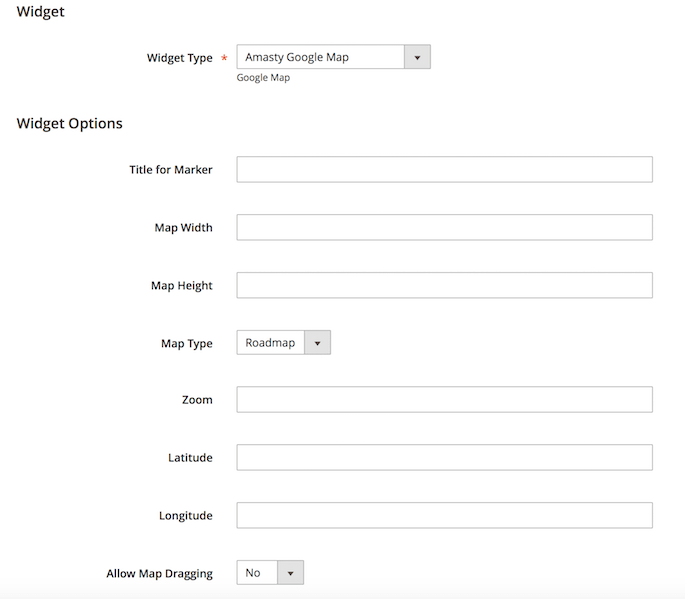Open the Allow Map Dragging dropdown

pyautogui.click(x=270, y=573)
